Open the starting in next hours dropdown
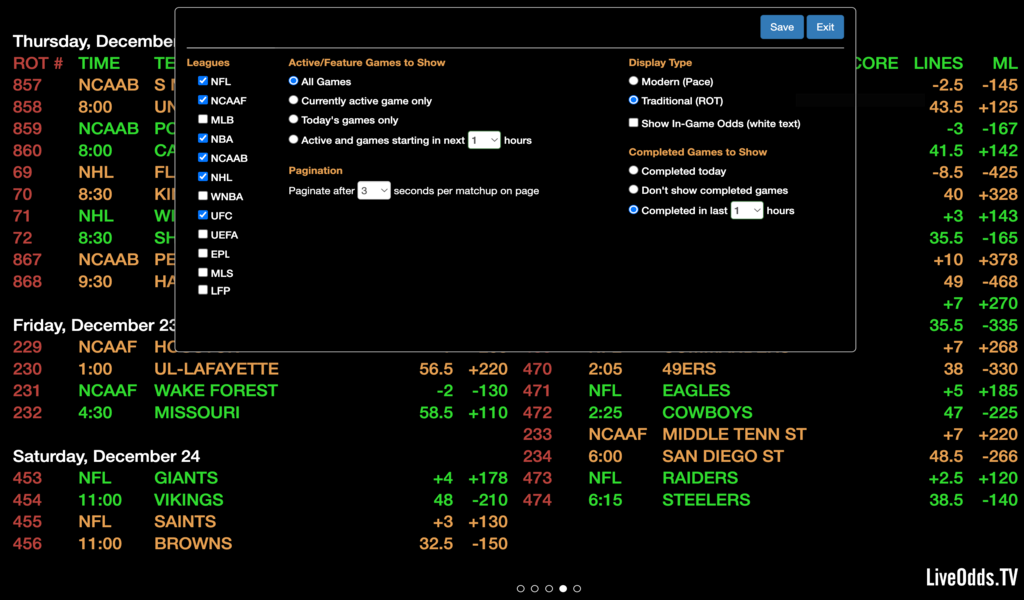The width and height of the screenshot is (1024, 600). [484, 141]
